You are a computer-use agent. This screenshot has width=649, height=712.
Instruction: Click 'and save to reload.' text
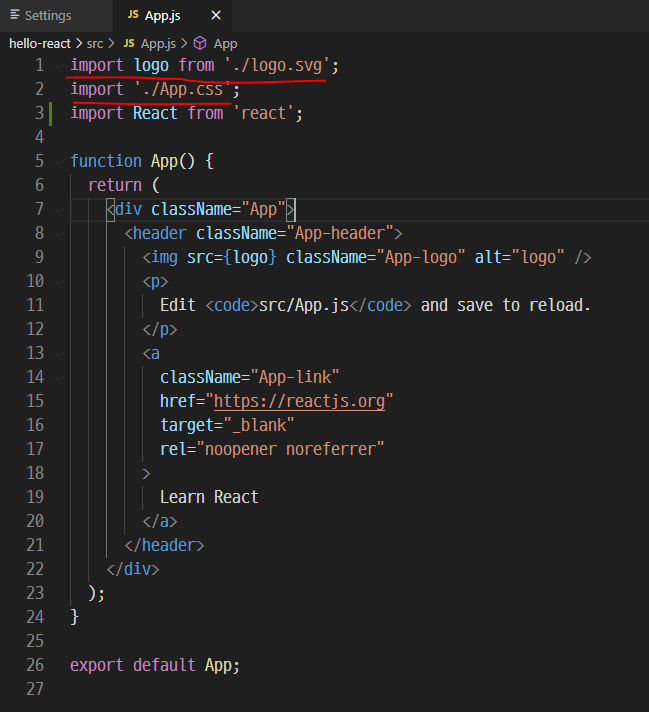click(x=505, y=305)
